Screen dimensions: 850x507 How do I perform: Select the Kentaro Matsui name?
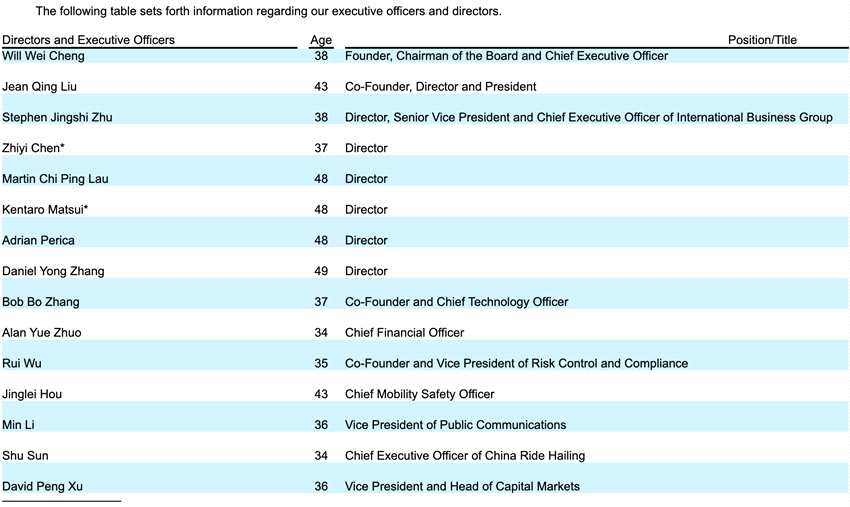[45, 210]
